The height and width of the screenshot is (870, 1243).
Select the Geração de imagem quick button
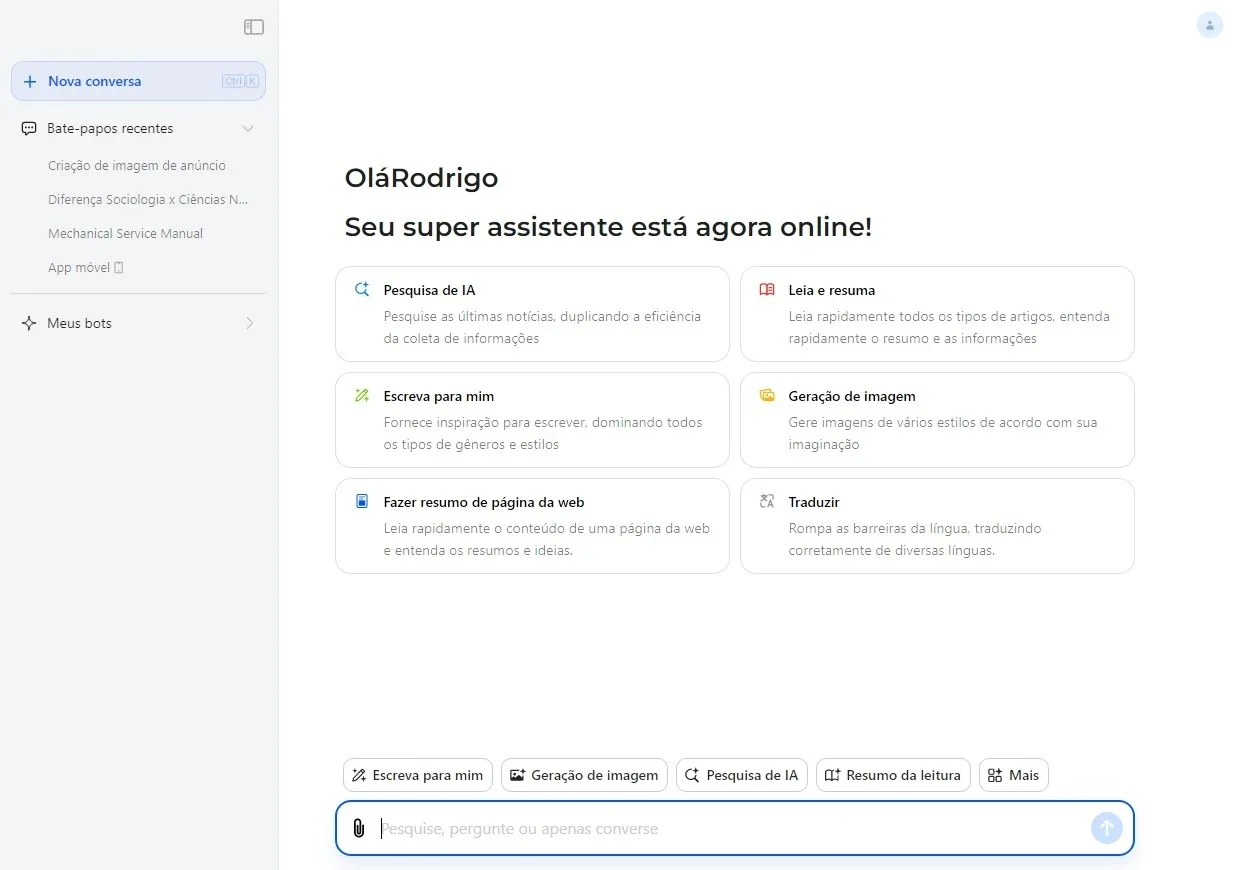pyautogui.click(x=584, y=775)
